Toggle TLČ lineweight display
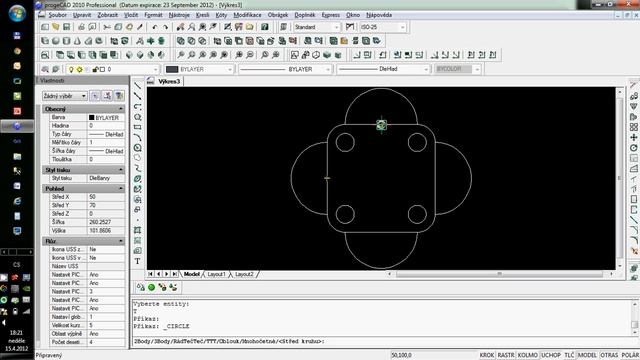Screen dimensions: 640x360 (569, 355)
